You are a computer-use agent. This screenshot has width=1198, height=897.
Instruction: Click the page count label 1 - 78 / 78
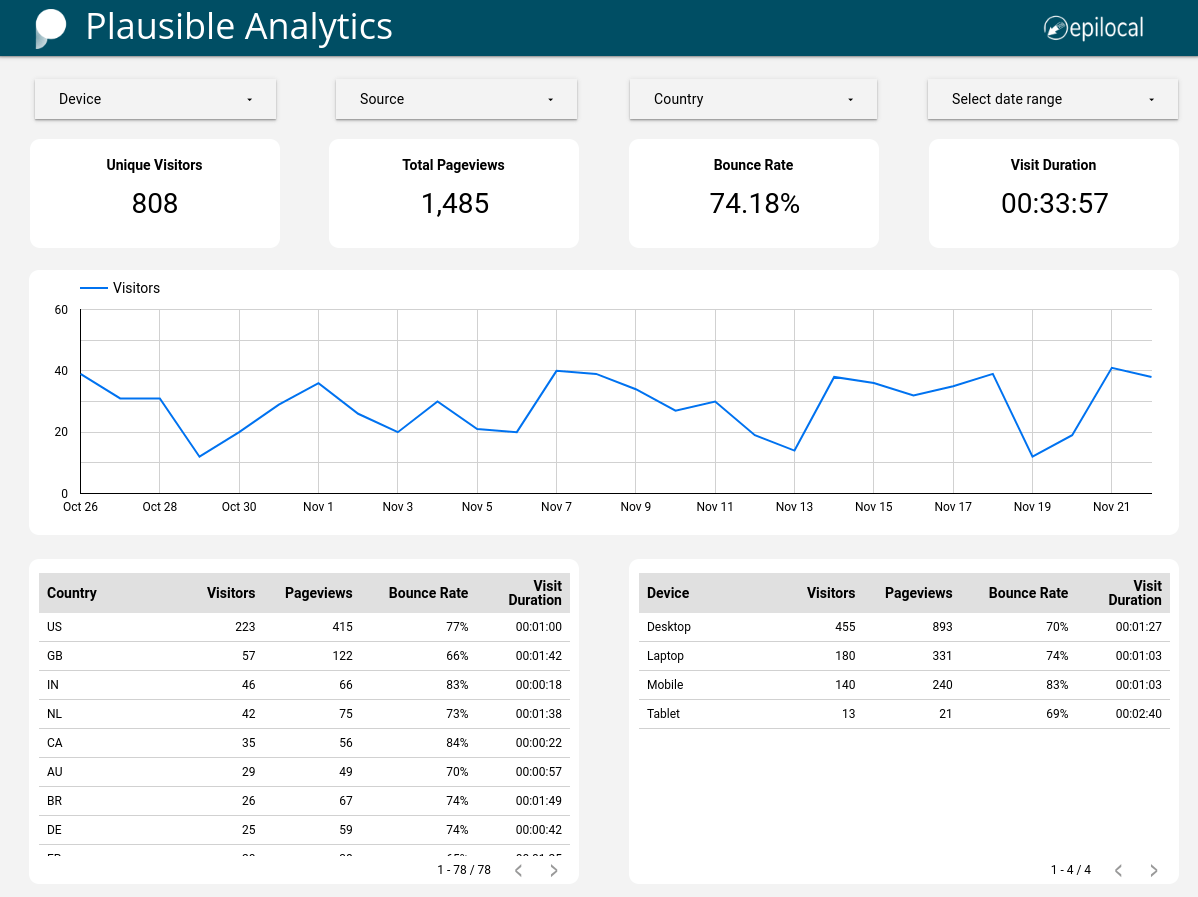tap(463, 870)
